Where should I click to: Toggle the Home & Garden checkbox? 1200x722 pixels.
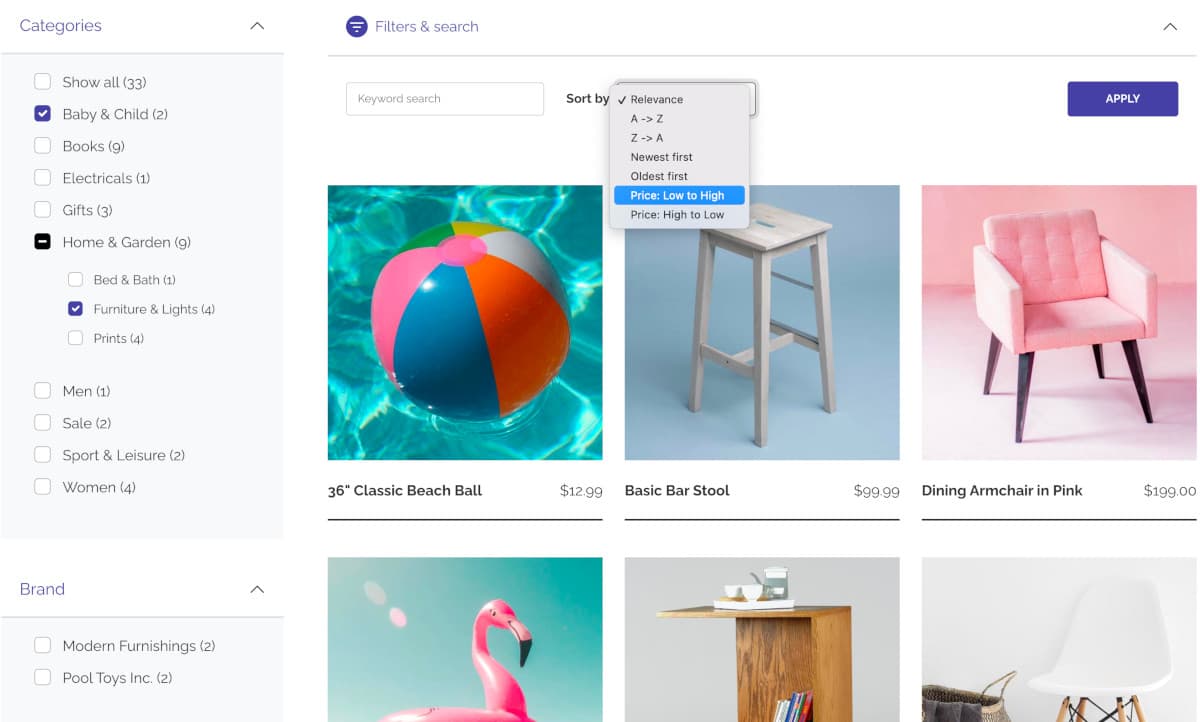pyautogui.click(x=43, y=242)
